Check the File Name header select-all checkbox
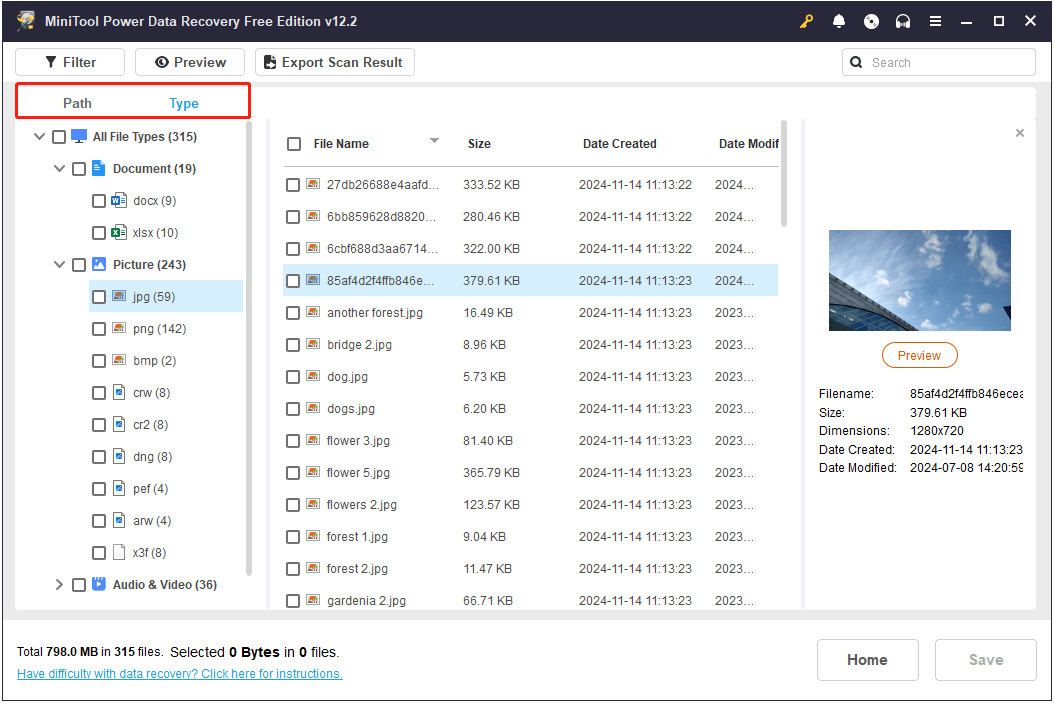This screenshot has height=704, width=1055. (x=294, y=144)
